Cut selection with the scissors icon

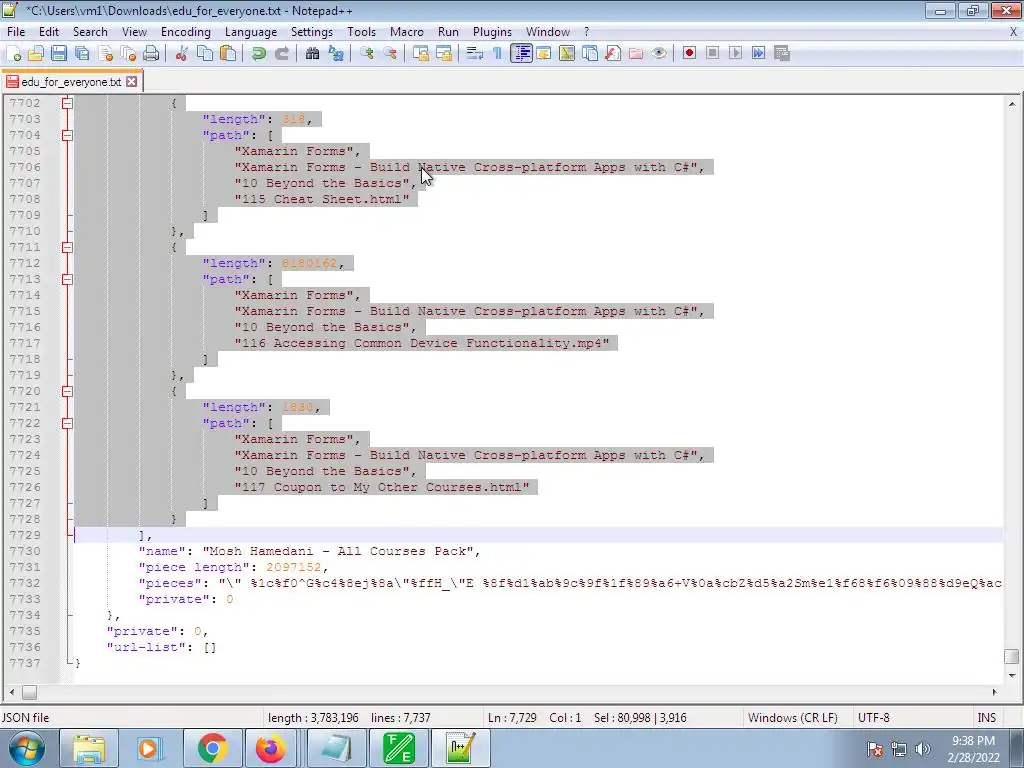(182, 54)
